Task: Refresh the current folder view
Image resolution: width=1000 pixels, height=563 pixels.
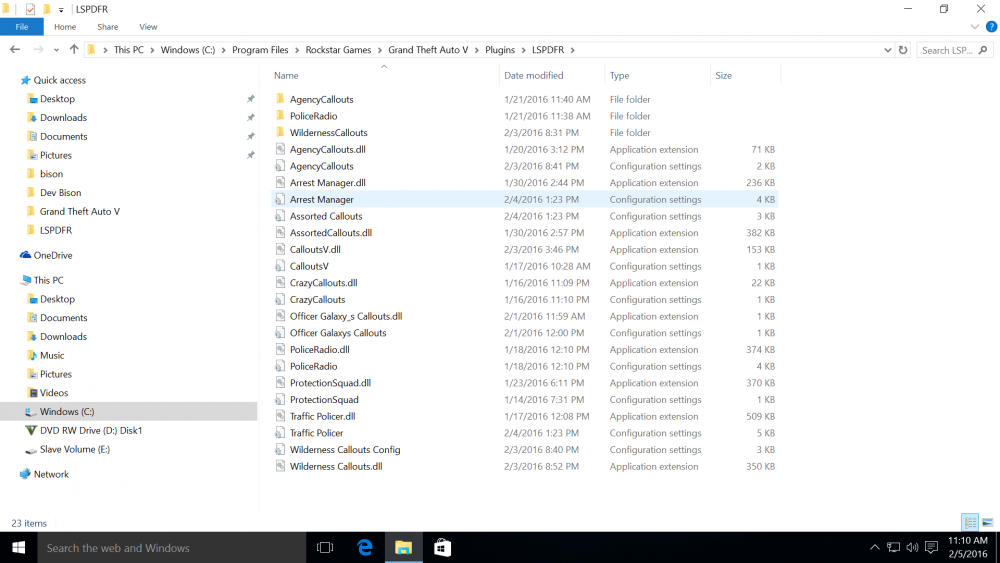Action: pos(903,50)
